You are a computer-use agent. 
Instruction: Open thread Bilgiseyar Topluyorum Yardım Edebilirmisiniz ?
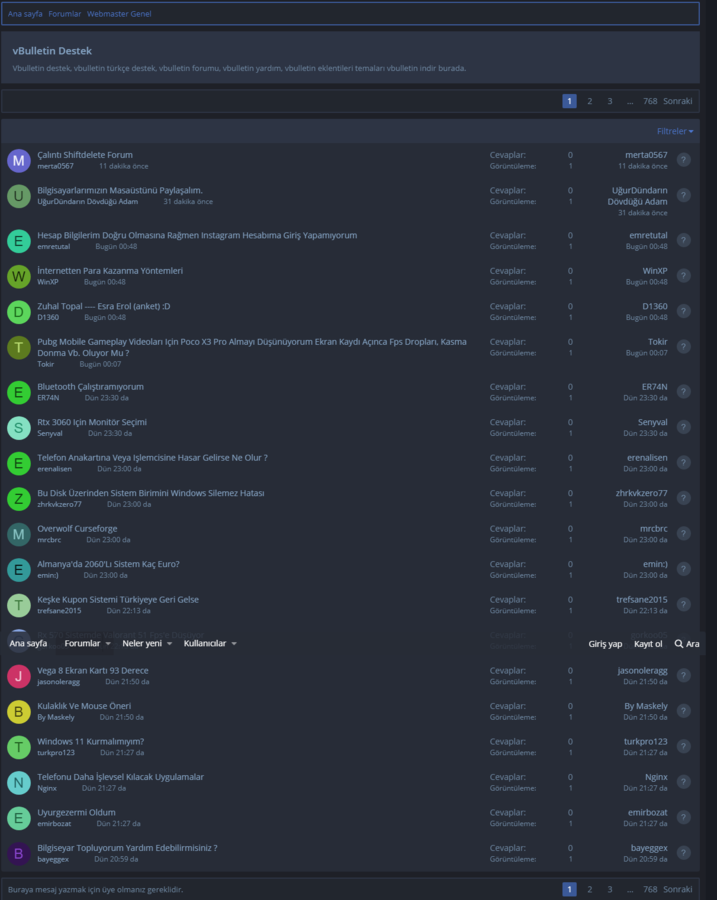point(127,848)
